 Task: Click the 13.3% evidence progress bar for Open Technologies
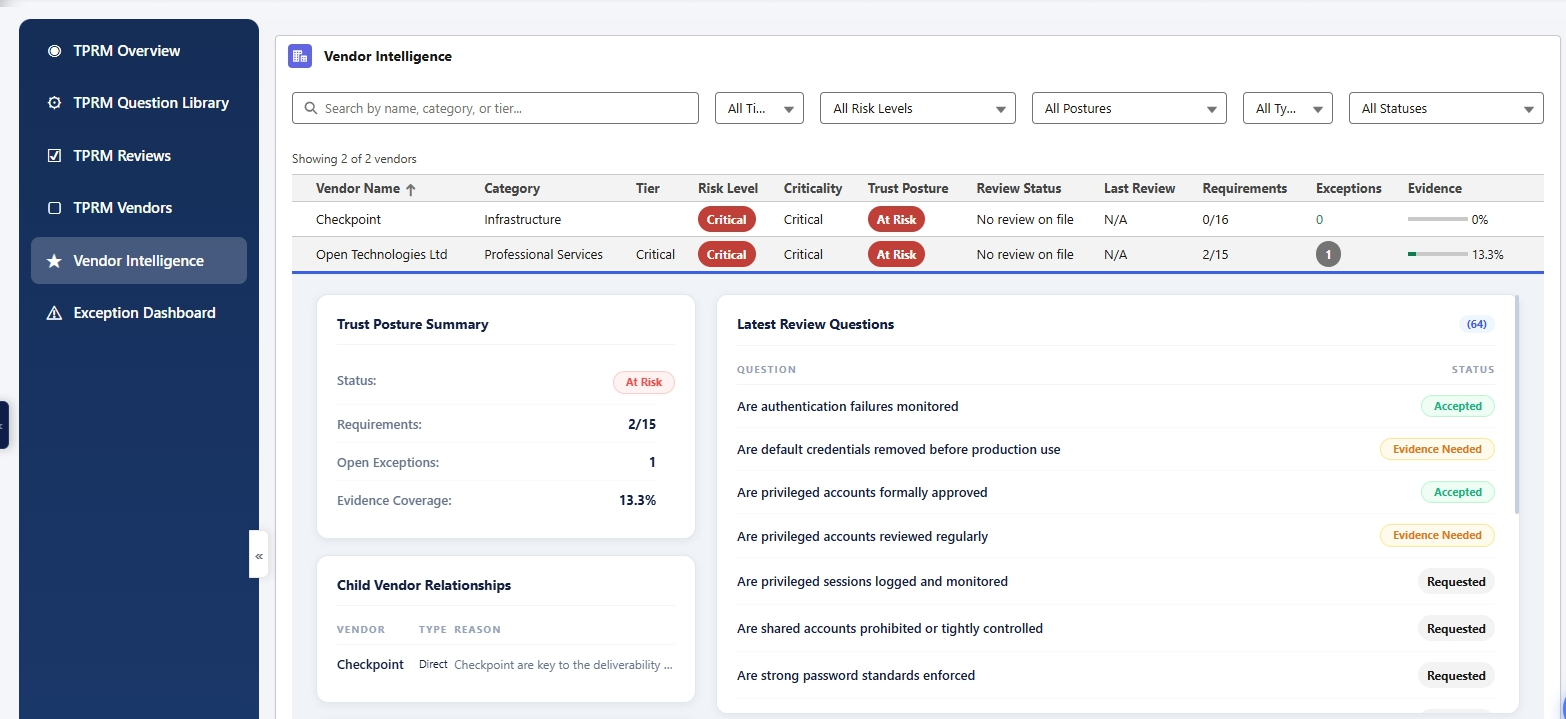coord(1438,254)
